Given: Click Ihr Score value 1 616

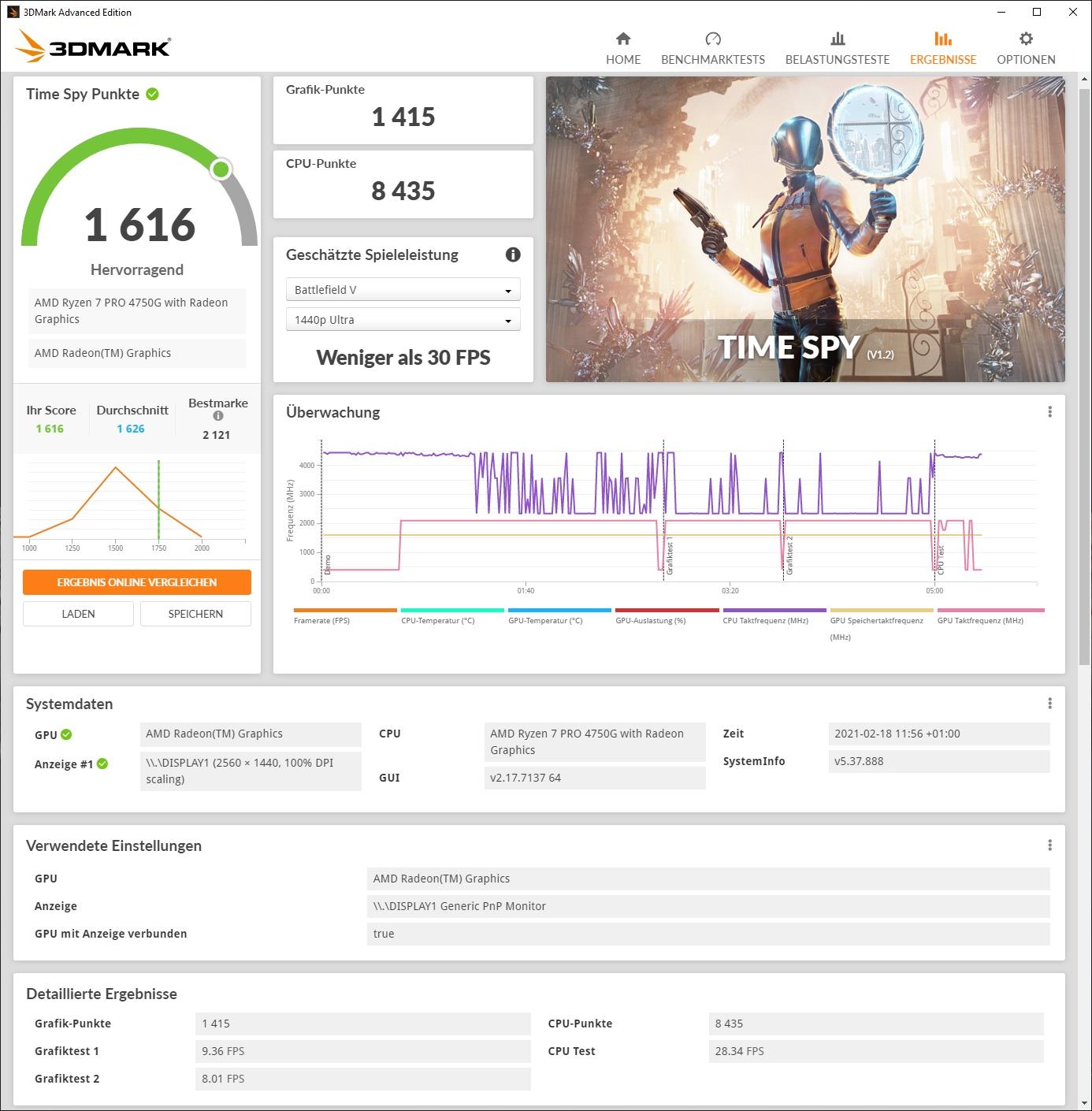Looking at the screenshot, I should [50, 429].
